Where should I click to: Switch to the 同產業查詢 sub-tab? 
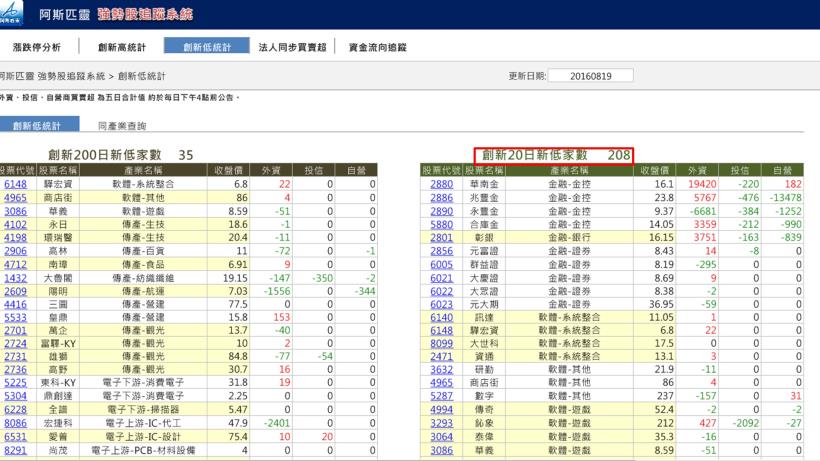pyautogui.click(x=122, y=125)
